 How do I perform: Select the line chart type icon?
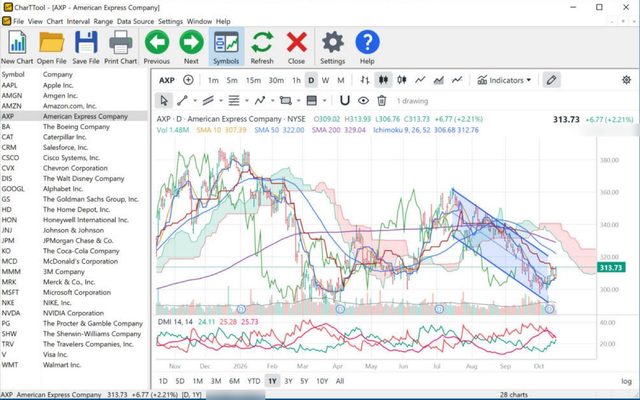click(x=420, y=80)
